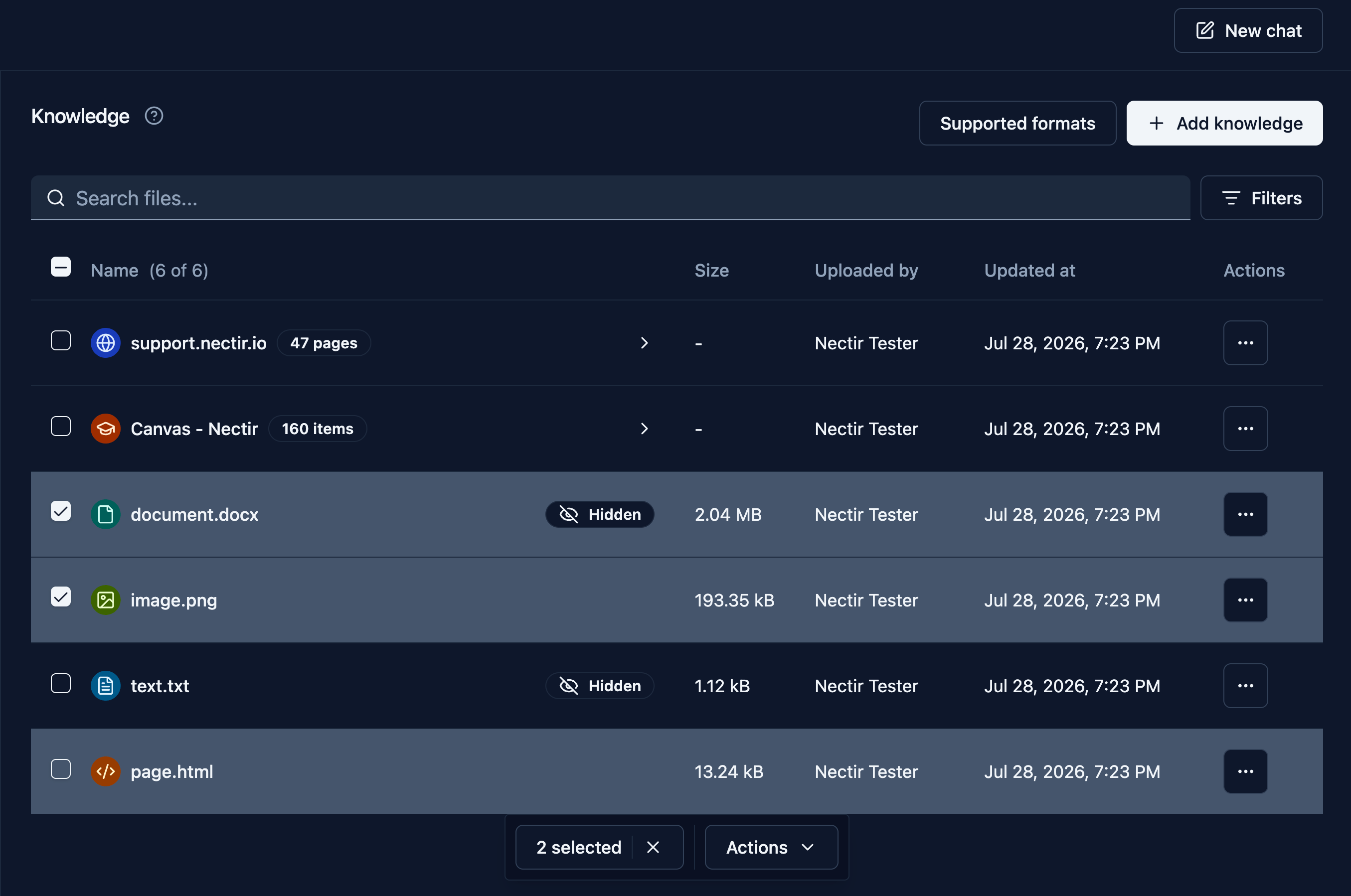Viewport: 1351px width, 896px height.
Task: Open the more actions menu for support.nectir.io
Action: coord(1245,343)
